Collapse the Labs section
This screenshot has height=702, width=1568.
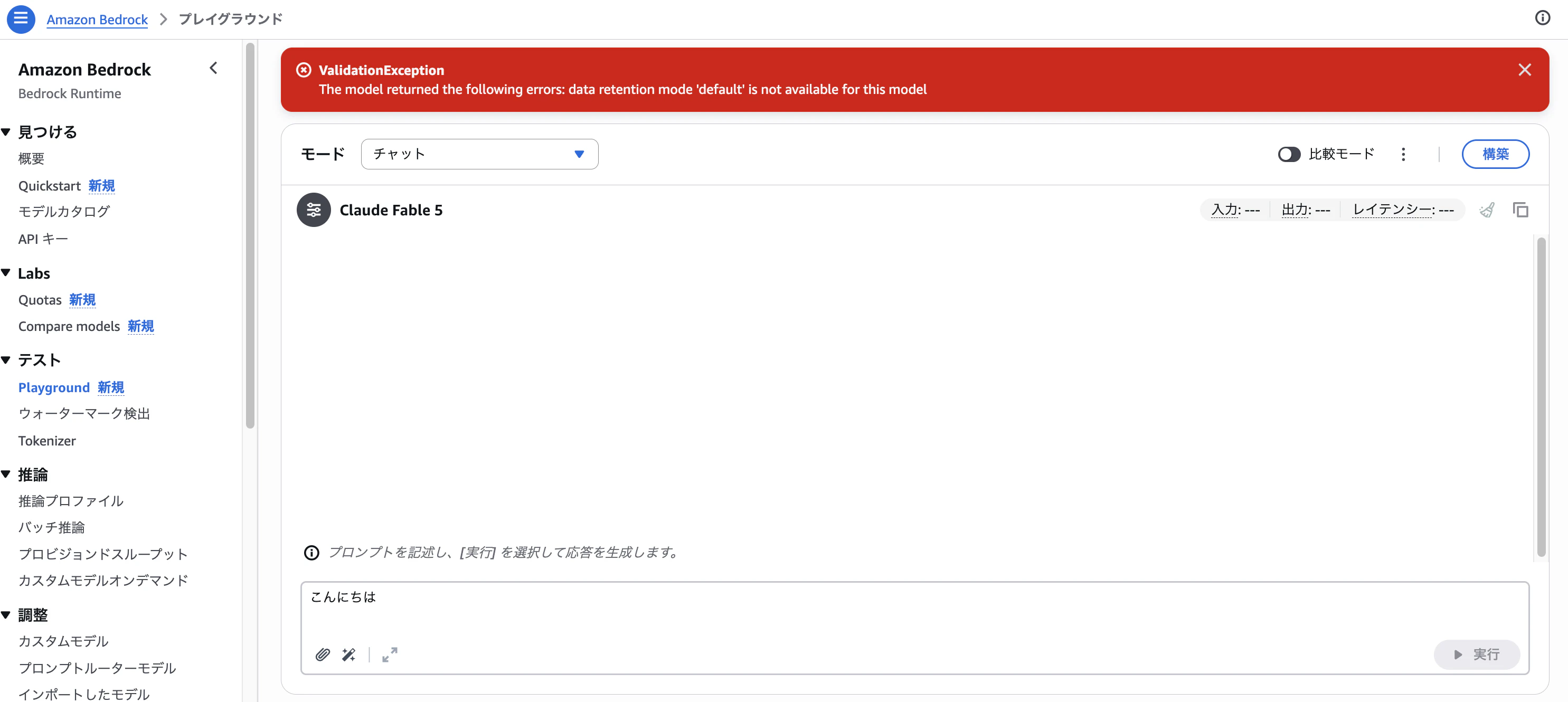[6, 273]
